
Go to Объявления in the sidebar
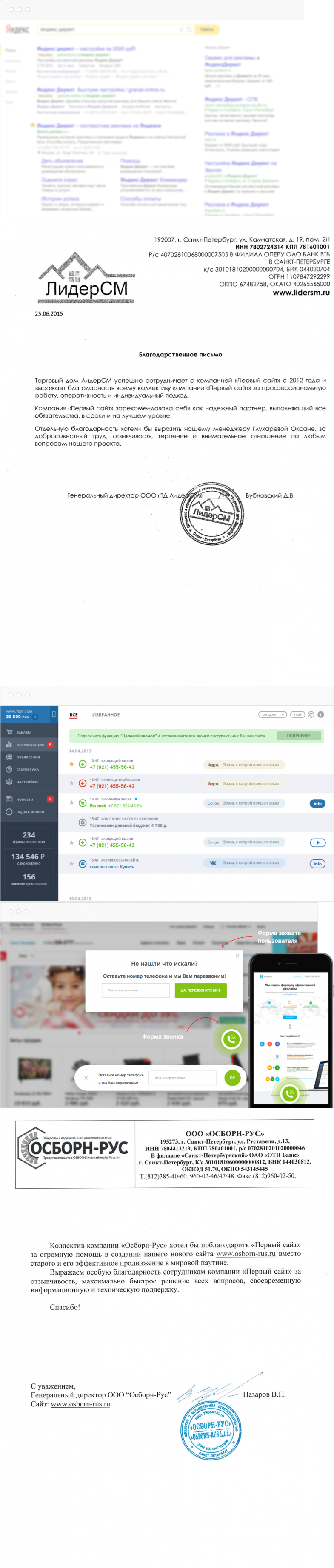tap(29, 757)
